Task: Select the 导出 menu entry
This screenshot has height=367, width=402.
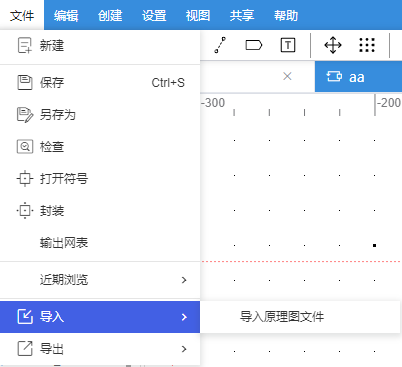Action: tap(100, 349)
